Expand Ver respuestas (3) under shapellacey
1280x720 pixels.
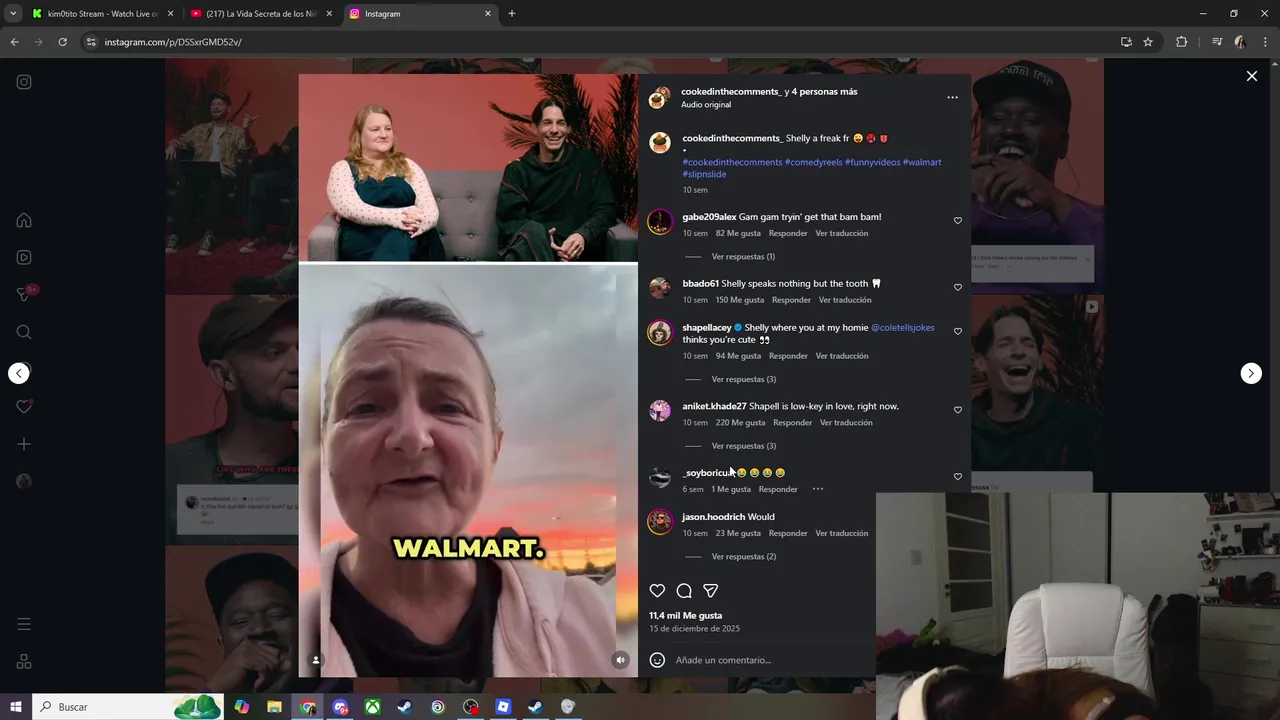(743, 379)
